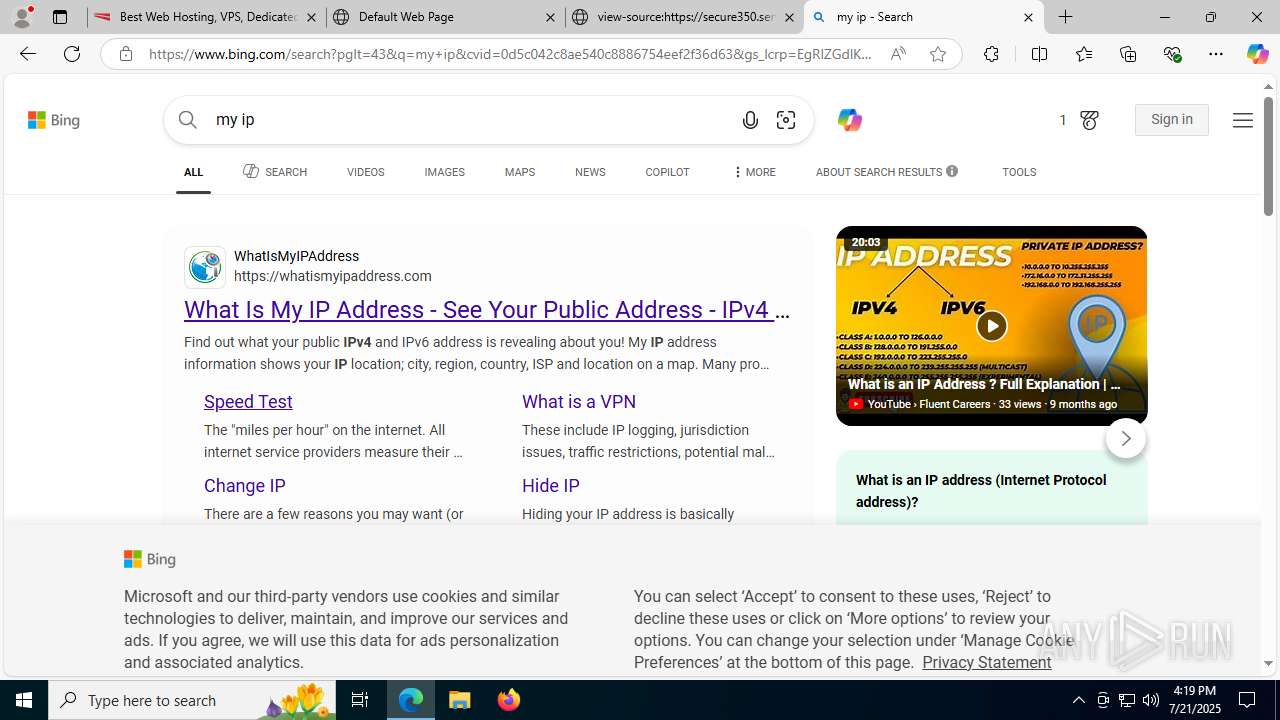Screen dimensions: 1280x720
Task: Open the TOOLS search options
Action: pyautogui.click(x=1019, y=172)
